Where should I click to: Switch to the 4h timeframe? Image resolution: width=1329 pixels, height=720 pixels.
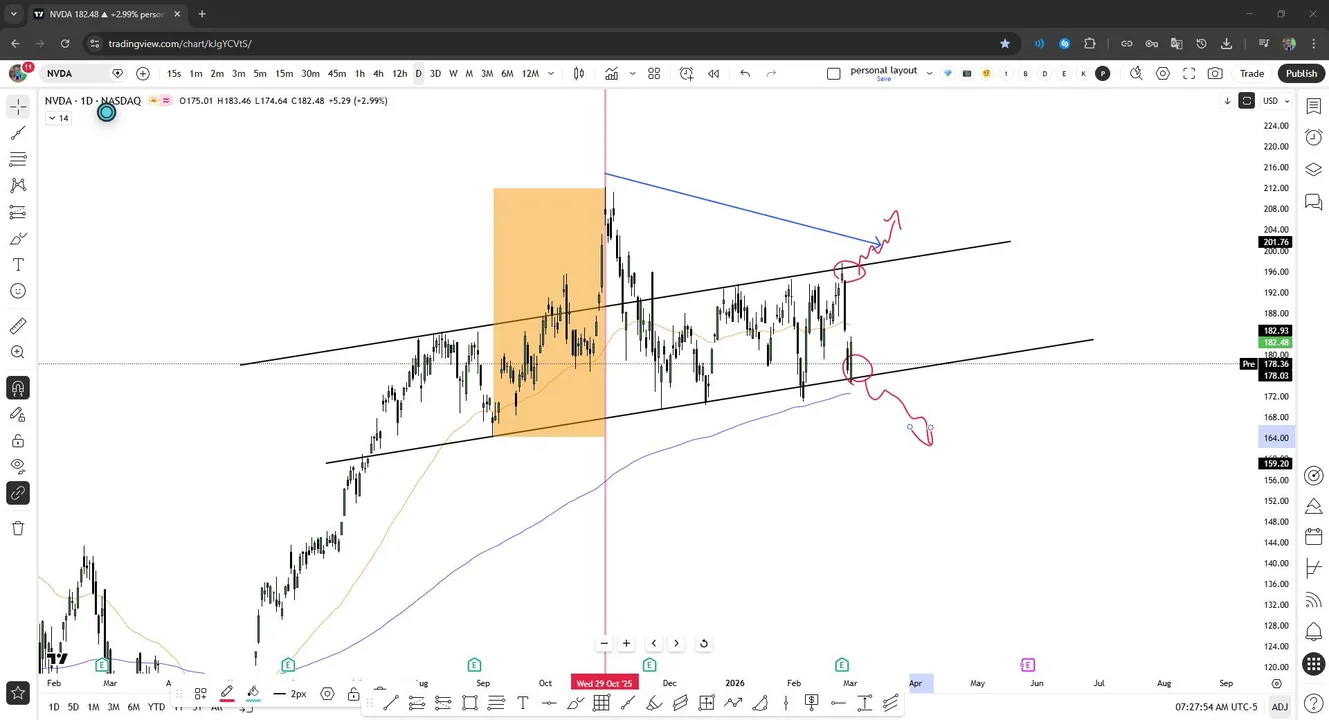coord(378,73)
